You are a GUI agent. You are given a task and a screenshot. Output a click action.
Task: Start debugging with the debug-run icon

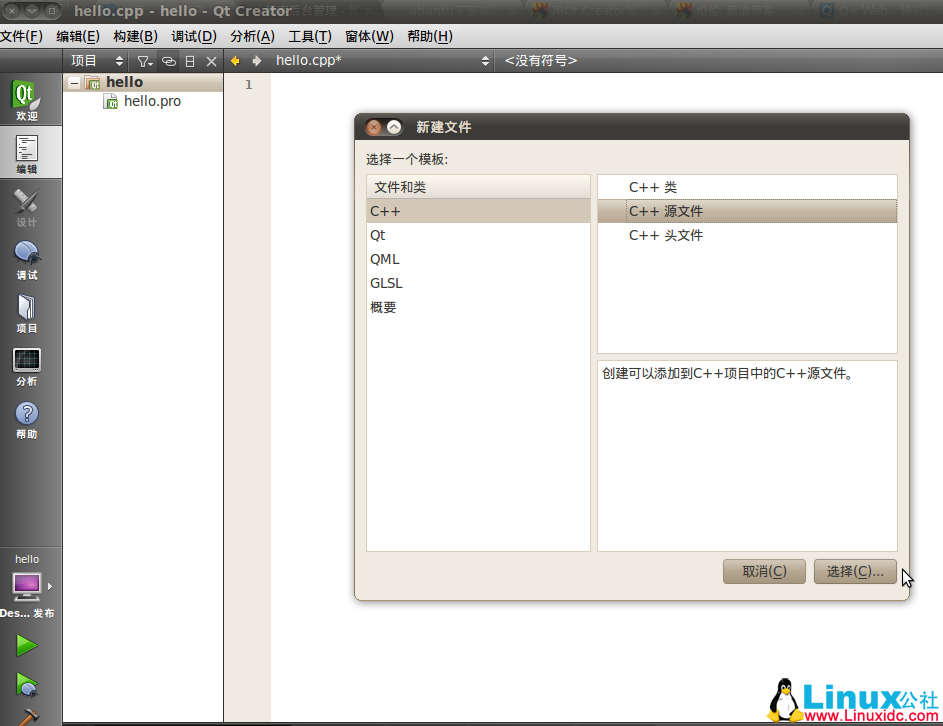(27, 685)
